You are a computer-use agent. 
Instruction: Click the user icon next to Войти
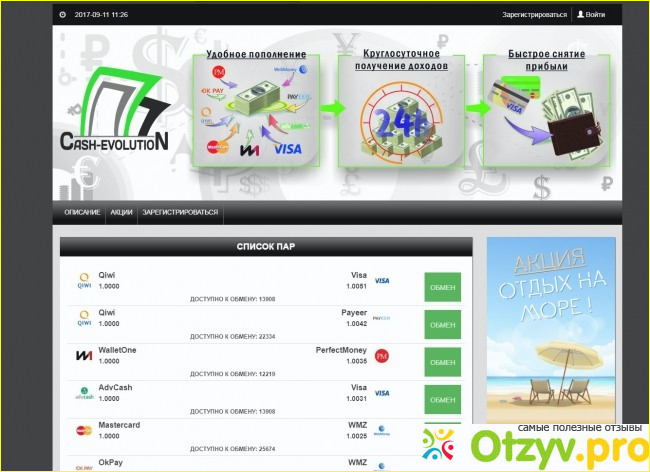point(580,15)
